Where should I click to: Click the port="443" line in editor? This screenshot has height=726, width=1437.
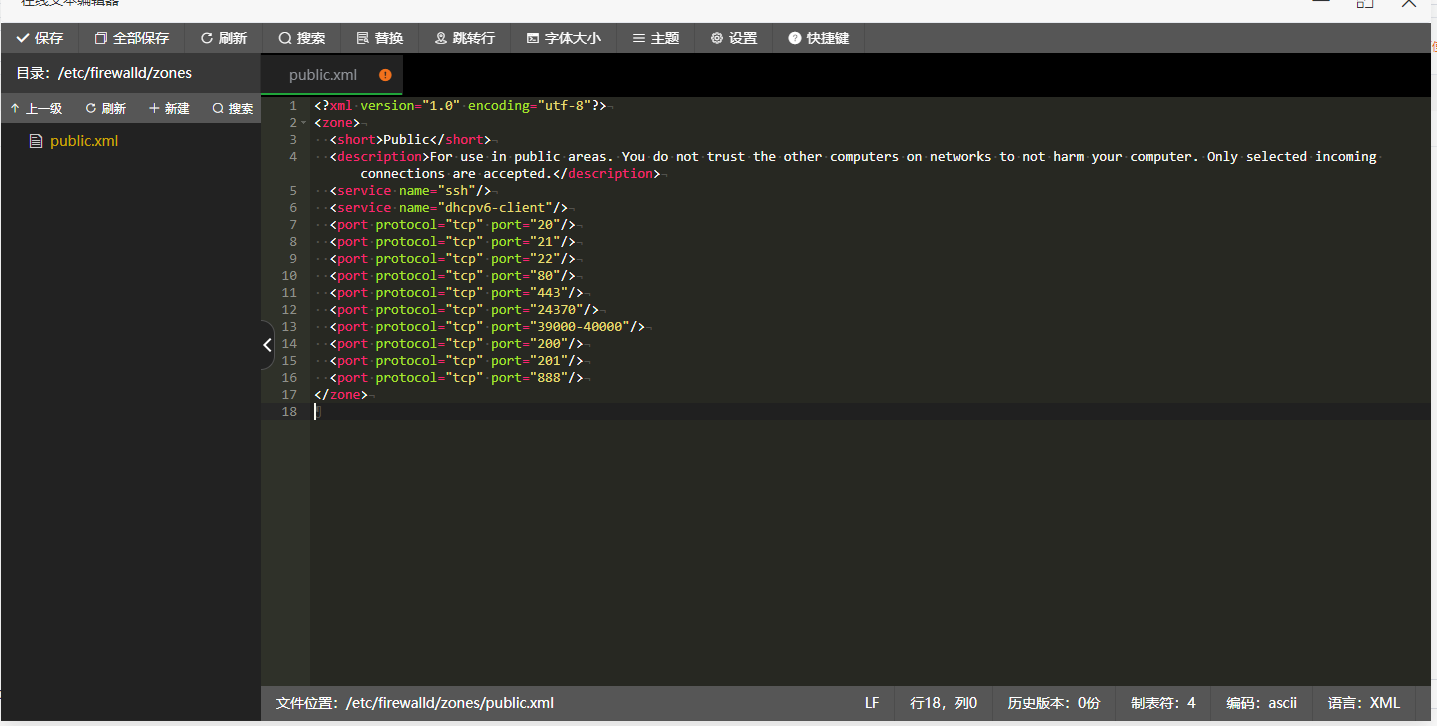456,292
